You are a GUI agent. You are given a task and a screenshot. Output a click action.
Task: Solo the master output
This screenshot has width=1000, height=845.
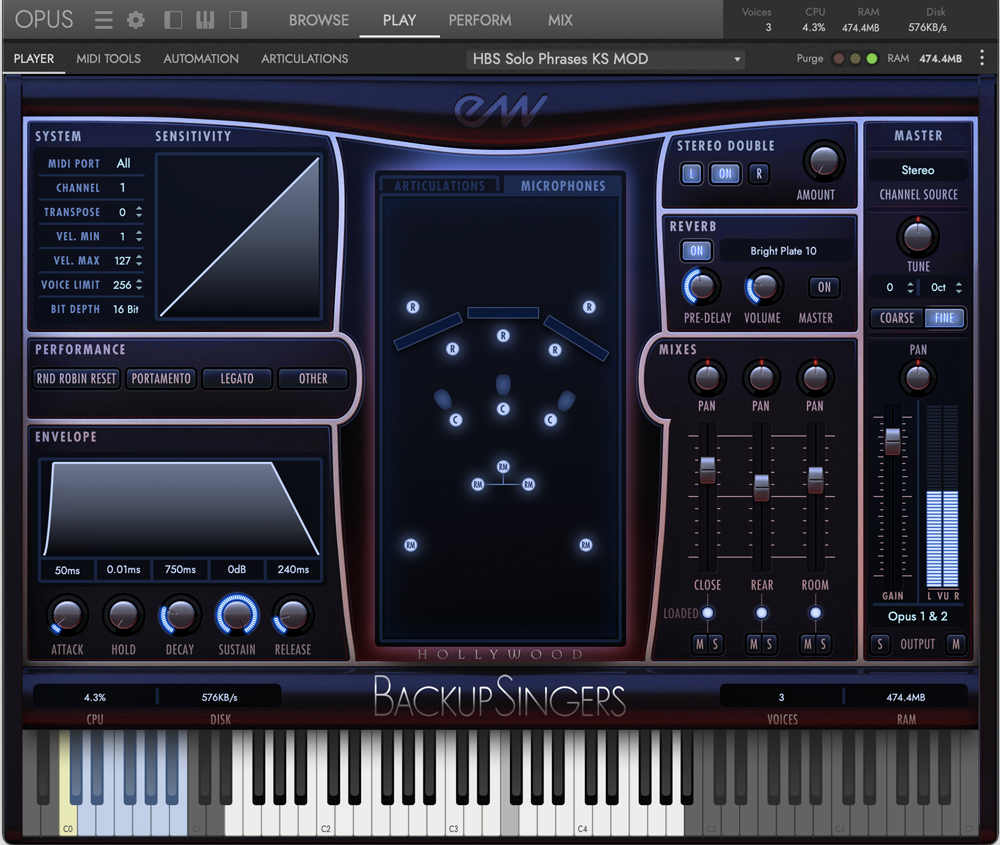[x=880, y=644]
